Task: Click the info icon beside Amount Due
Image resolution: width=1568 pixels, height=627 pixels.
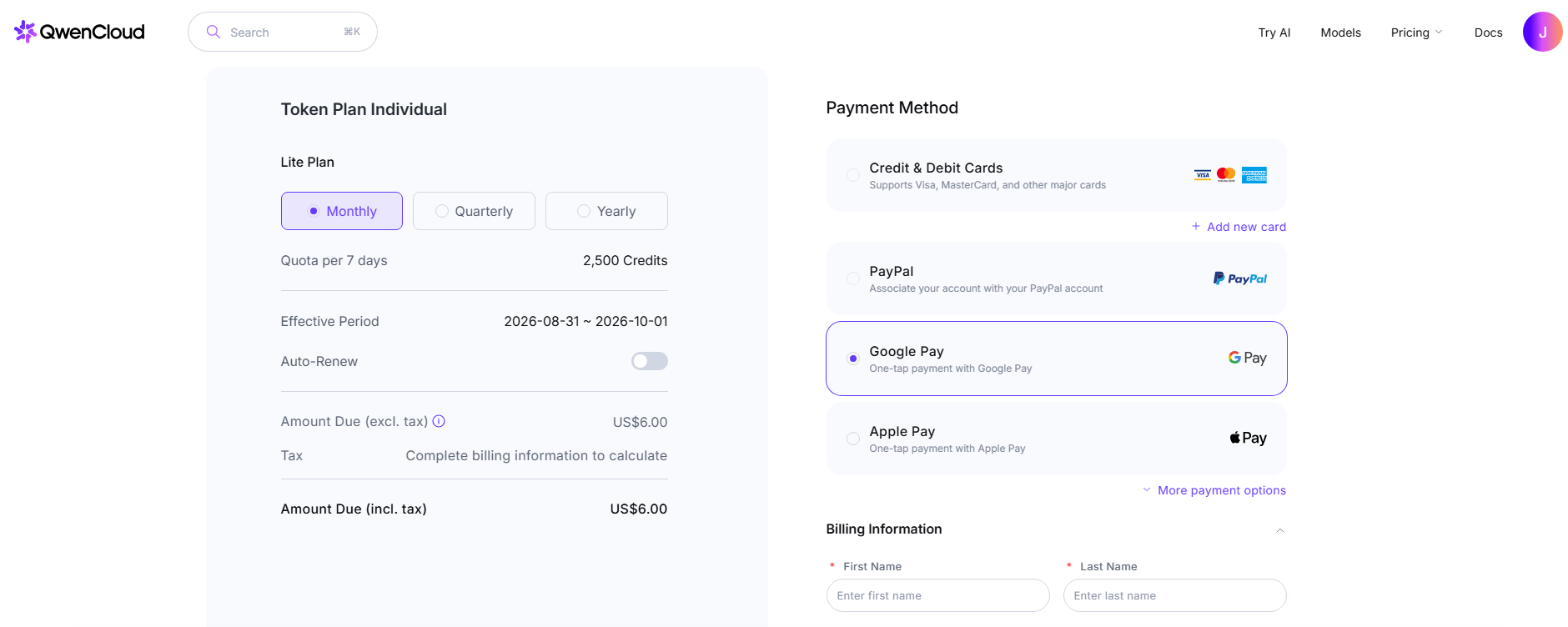Action: point(439,421)
